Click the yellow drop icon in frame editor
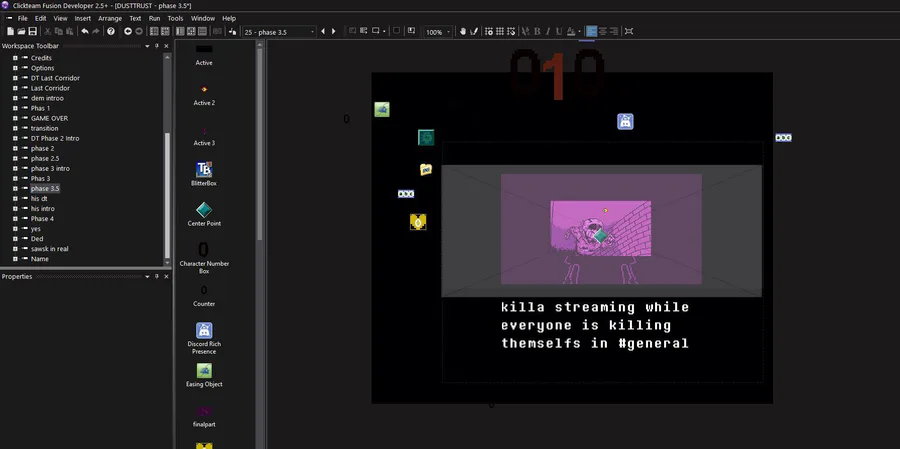This screenshot has width=900, height=449. click(418, 222)
